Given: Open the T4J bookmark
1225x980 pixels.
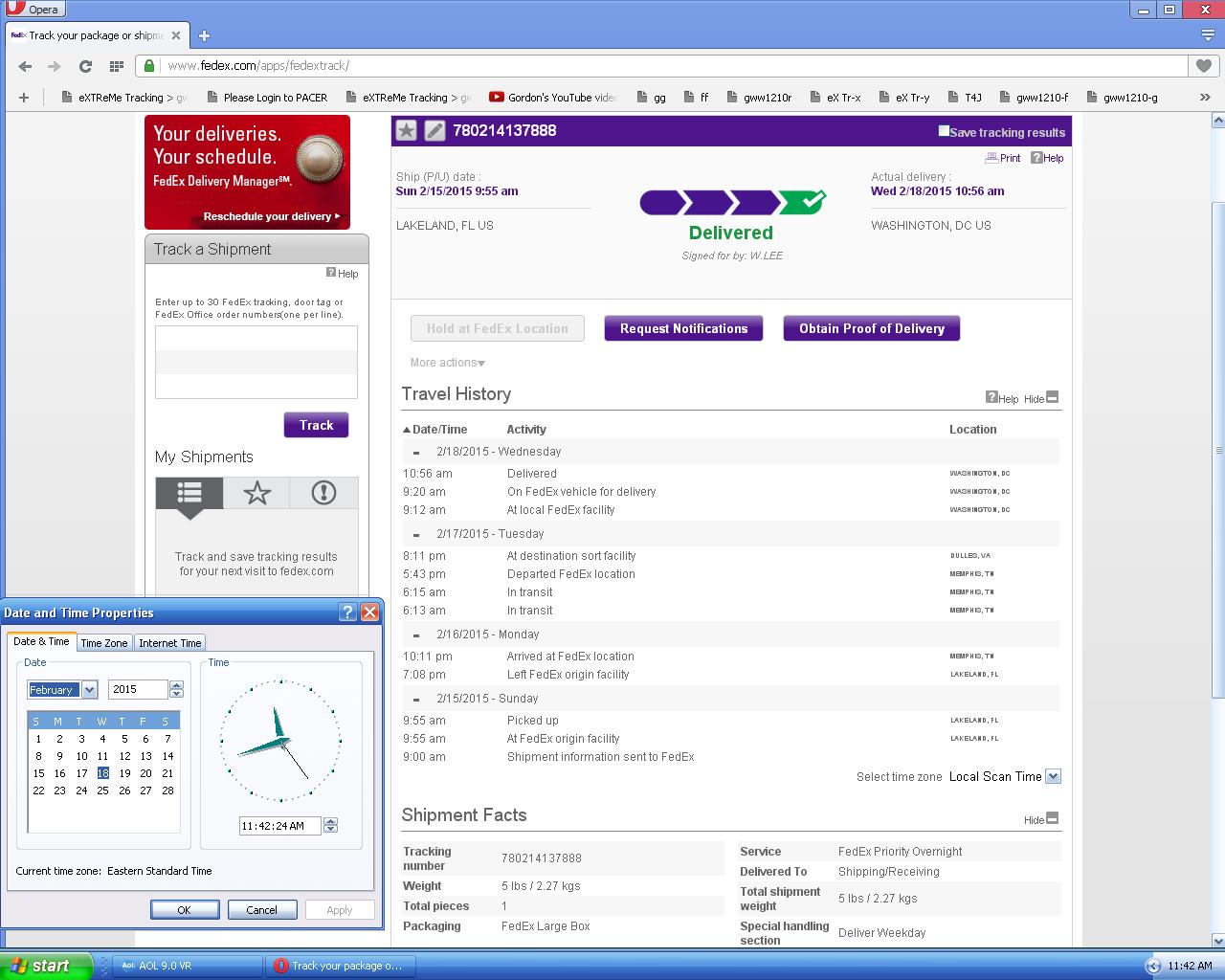Looking at the screenshot, I should [965, 97].
